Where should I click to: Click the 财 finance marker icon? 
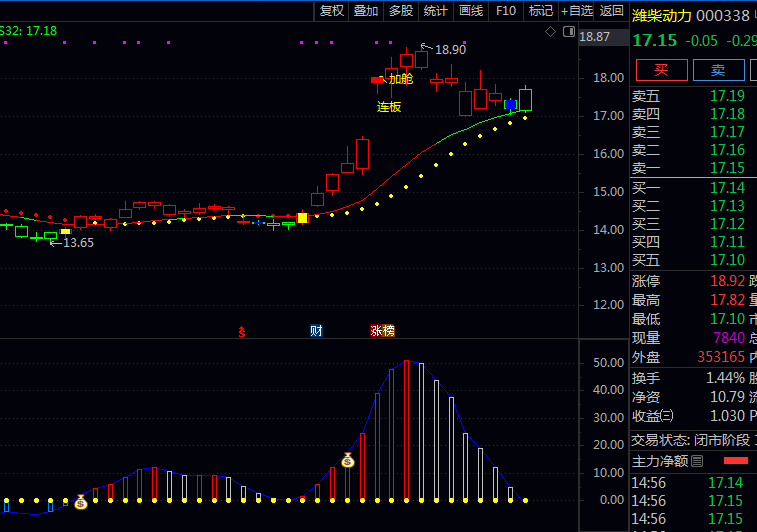click(316, 331)
